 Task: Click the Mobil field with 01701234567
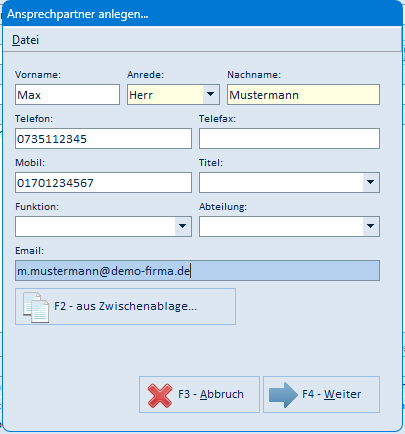(103, 183)
